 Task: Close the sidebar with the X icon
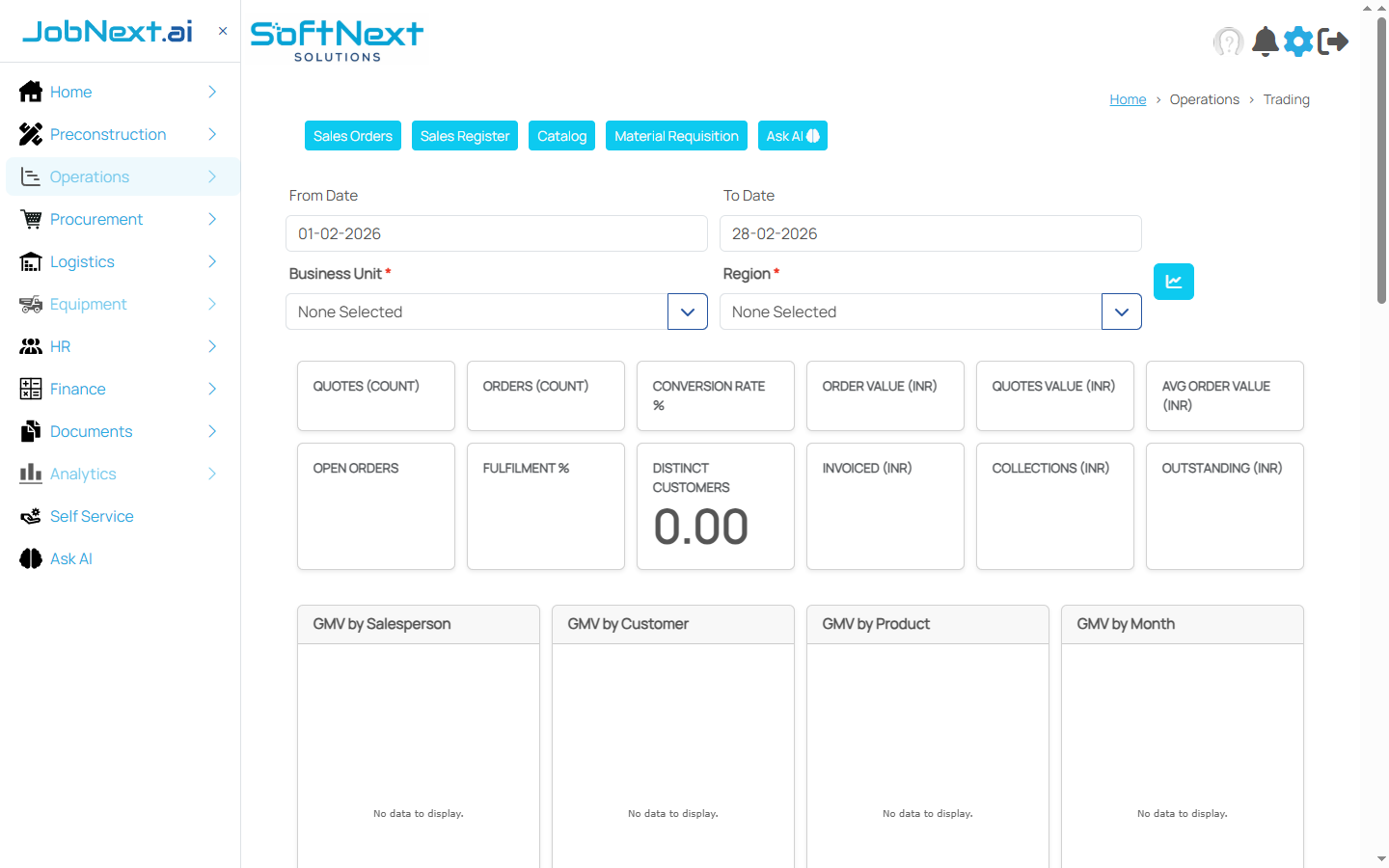[x=223, y=31]
